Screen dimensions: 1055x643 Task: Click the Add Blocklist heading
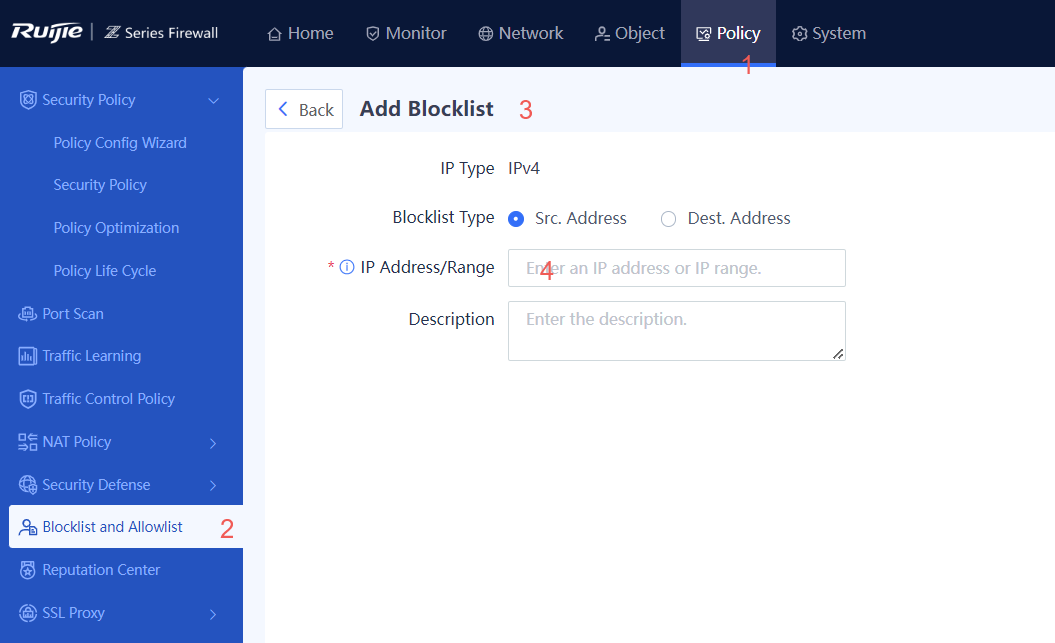pos(427,109)
